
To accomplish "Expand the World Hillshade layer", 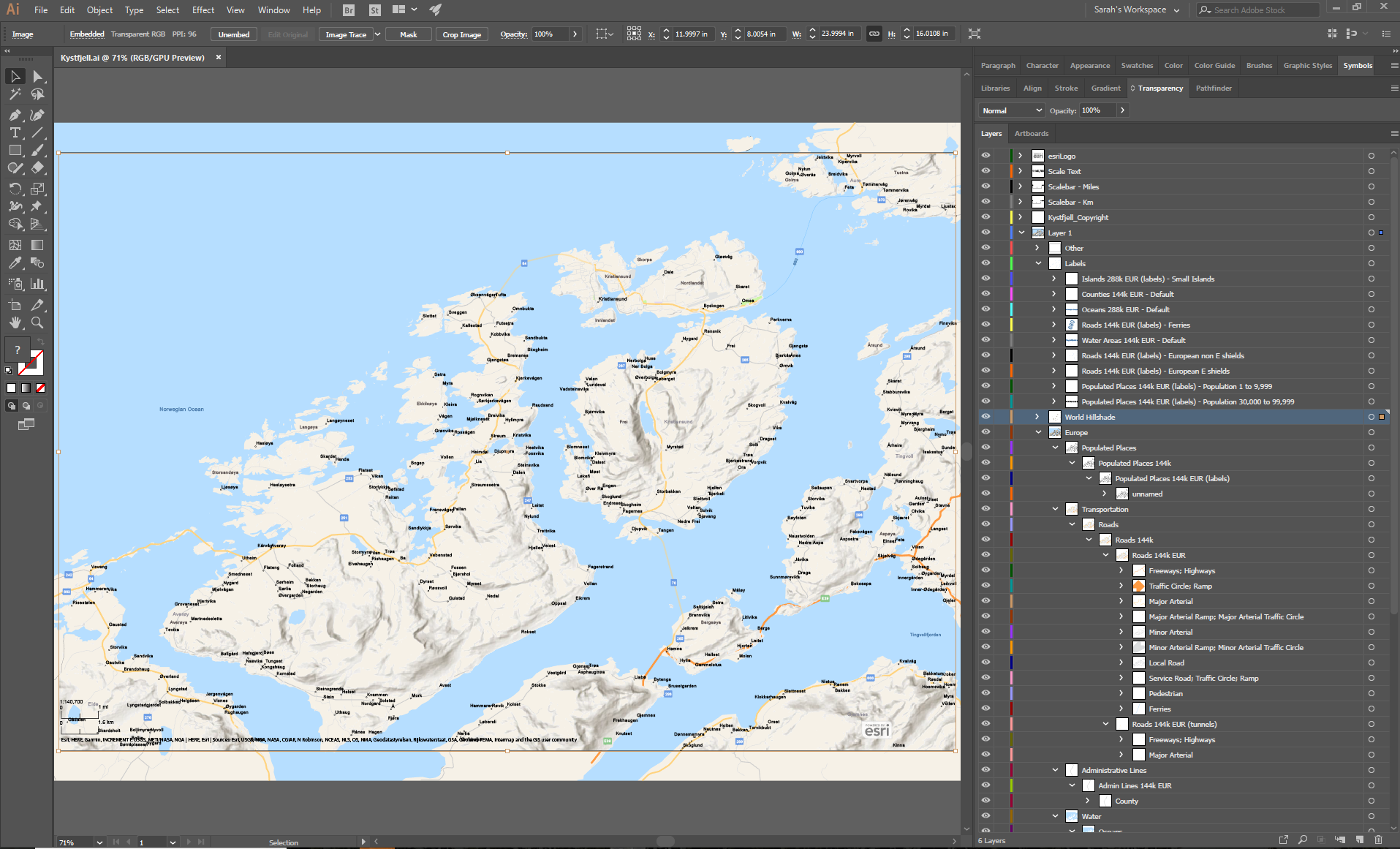I will [x=1037, y=417].
